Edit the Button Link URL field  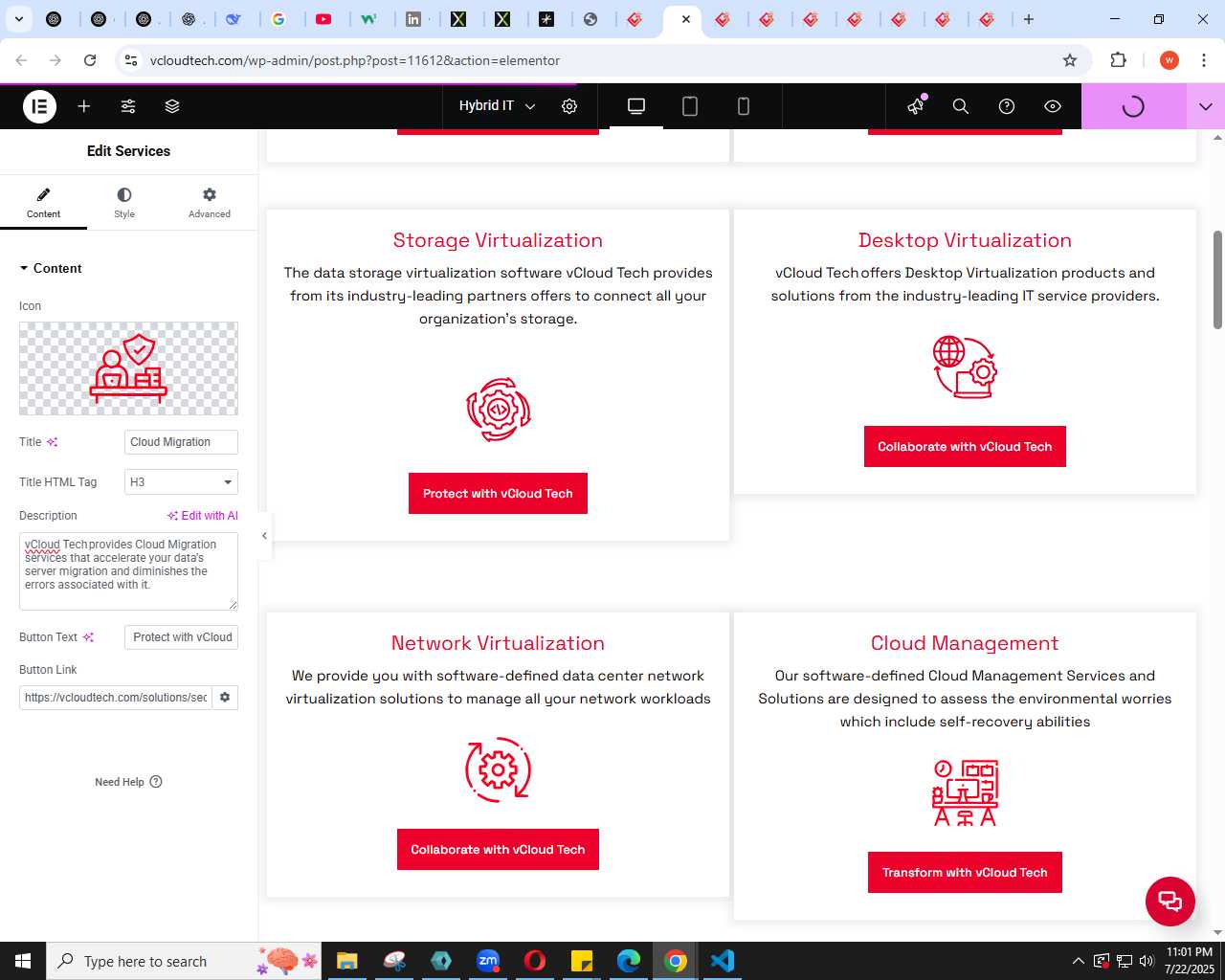pos(115,698)
